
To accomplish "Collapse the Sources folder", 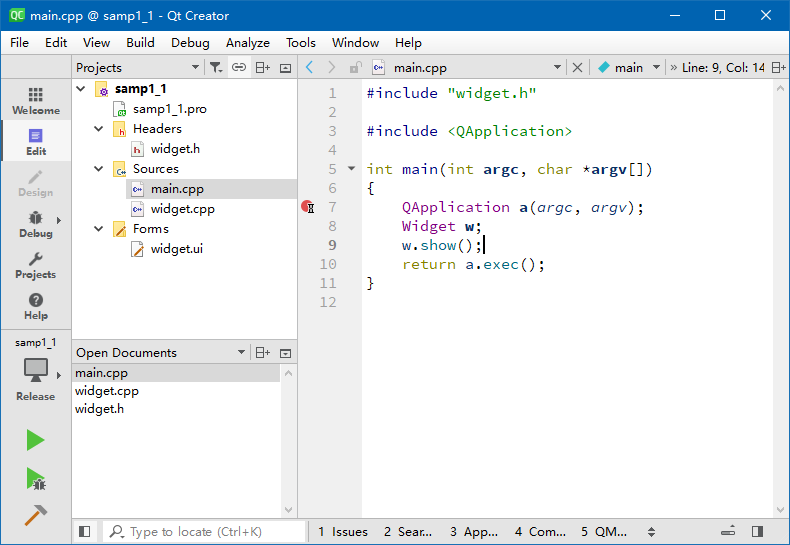I will pyautogui.click(x=99, y=169).
